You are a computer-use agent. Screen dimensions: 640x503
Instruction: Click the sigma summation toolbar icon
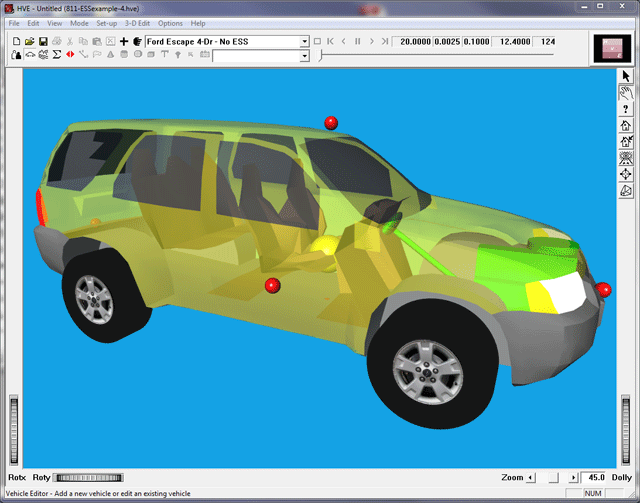[56, 56]
